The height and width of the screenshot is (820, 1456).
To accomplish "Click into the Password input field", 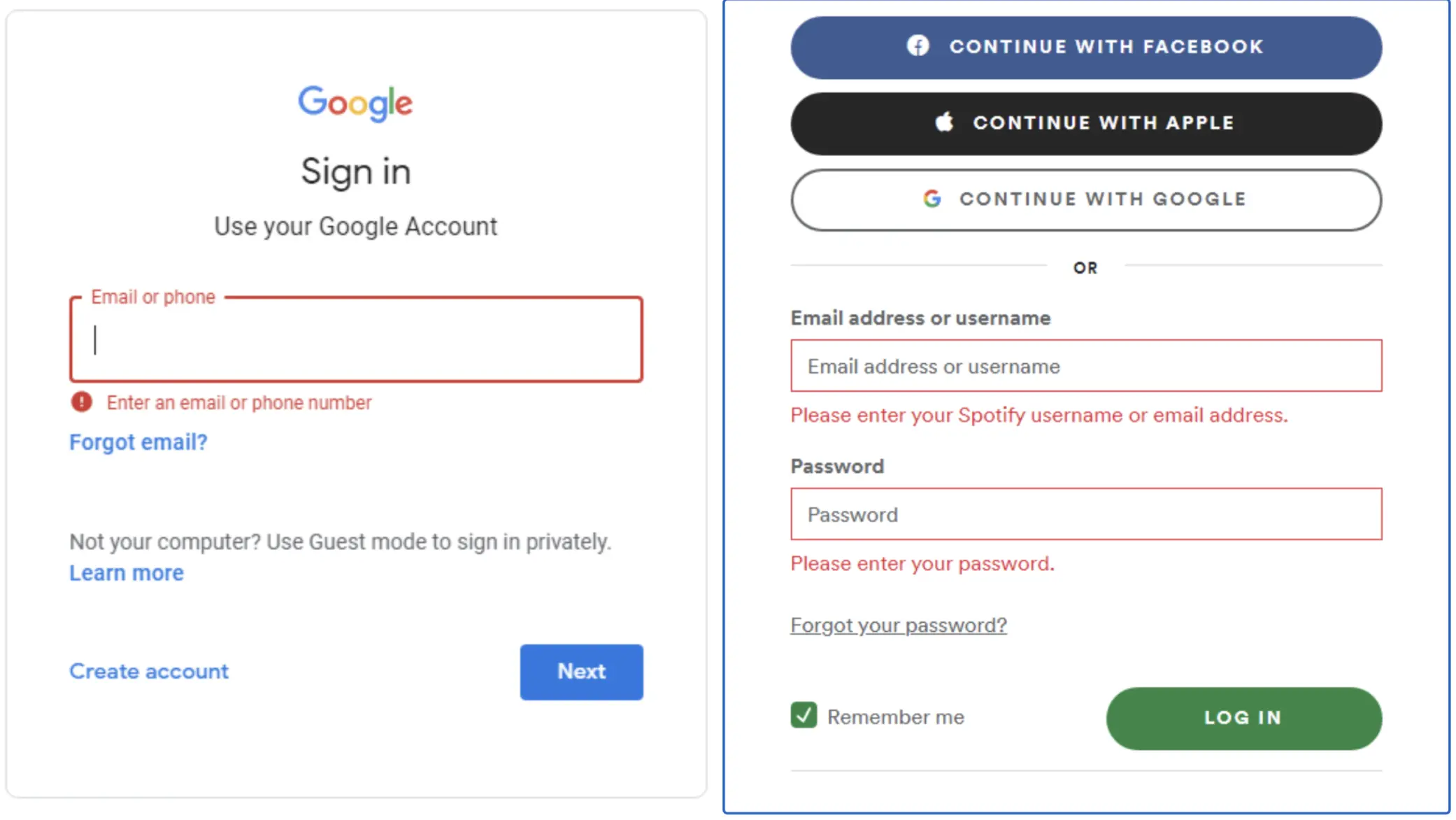I will click(x=1086, y=514).
